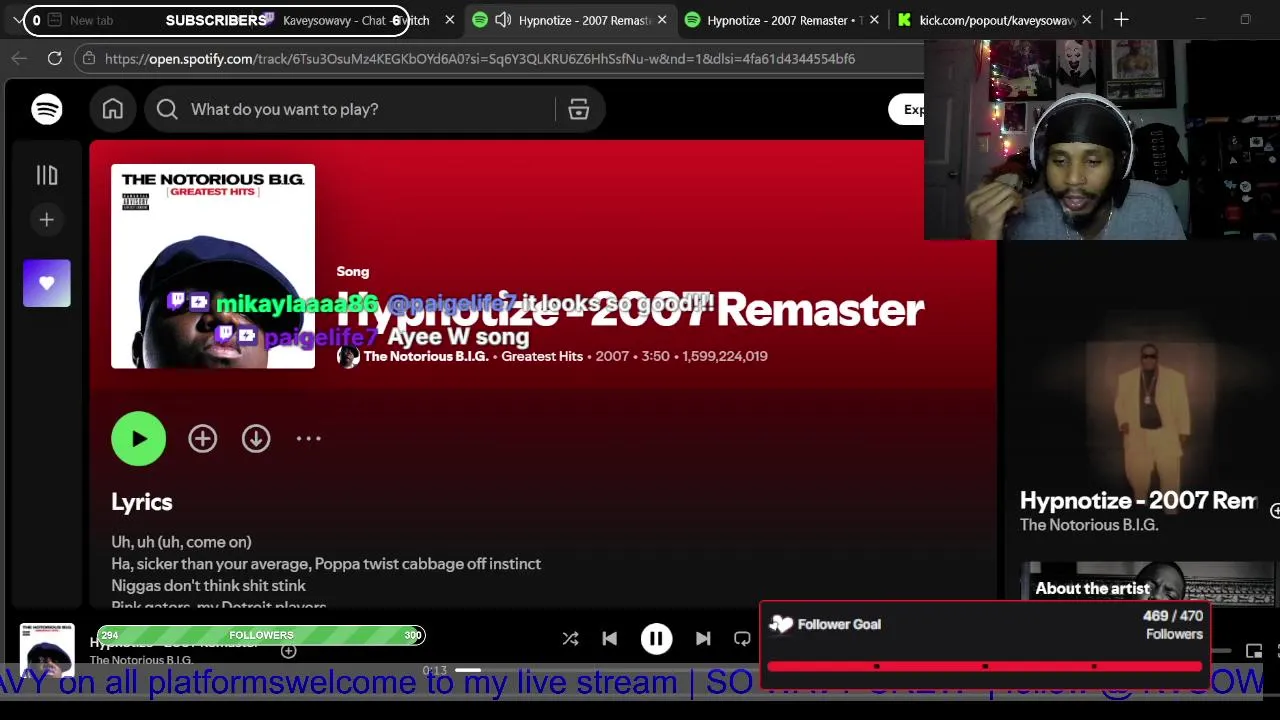Go to Spotify Home via the house icon
The height and width of the screenshot is (720, 1280).
click(x=112, y=109)
